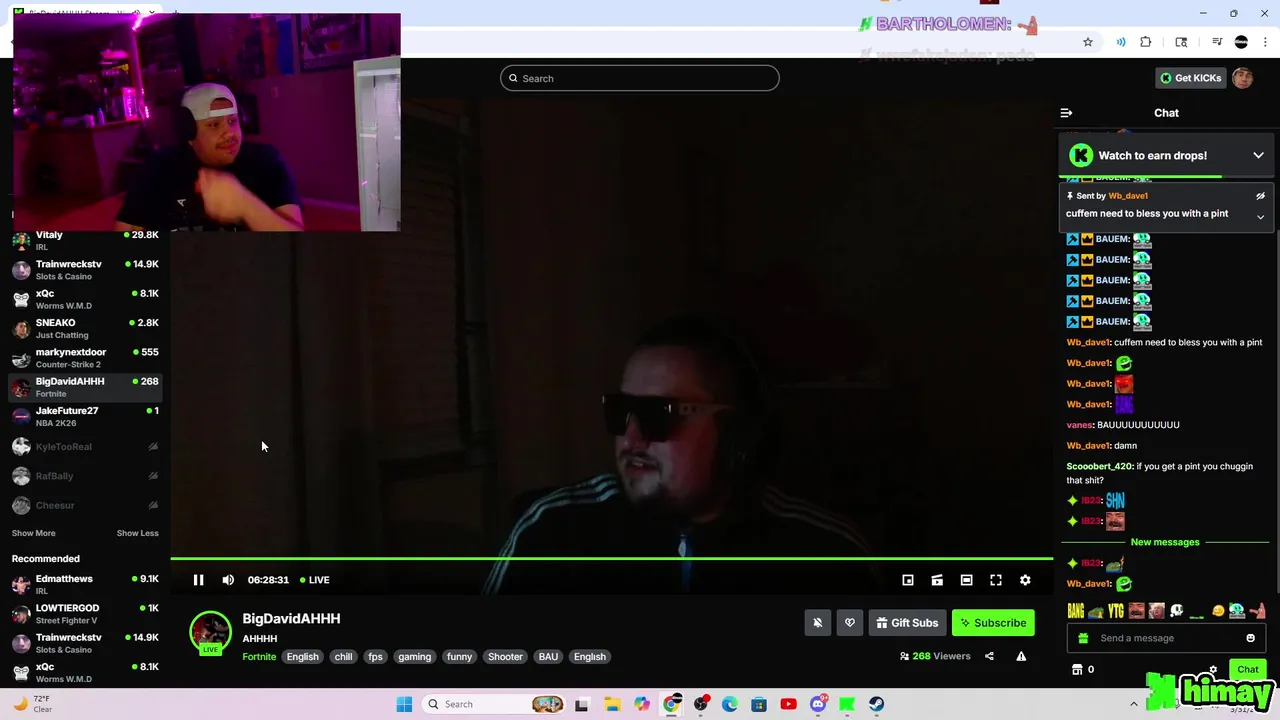This screenshot has height=720, width=1280.
Task: Toggle notifications bell for BigDavidAHHH
Action: click(817, 623)
